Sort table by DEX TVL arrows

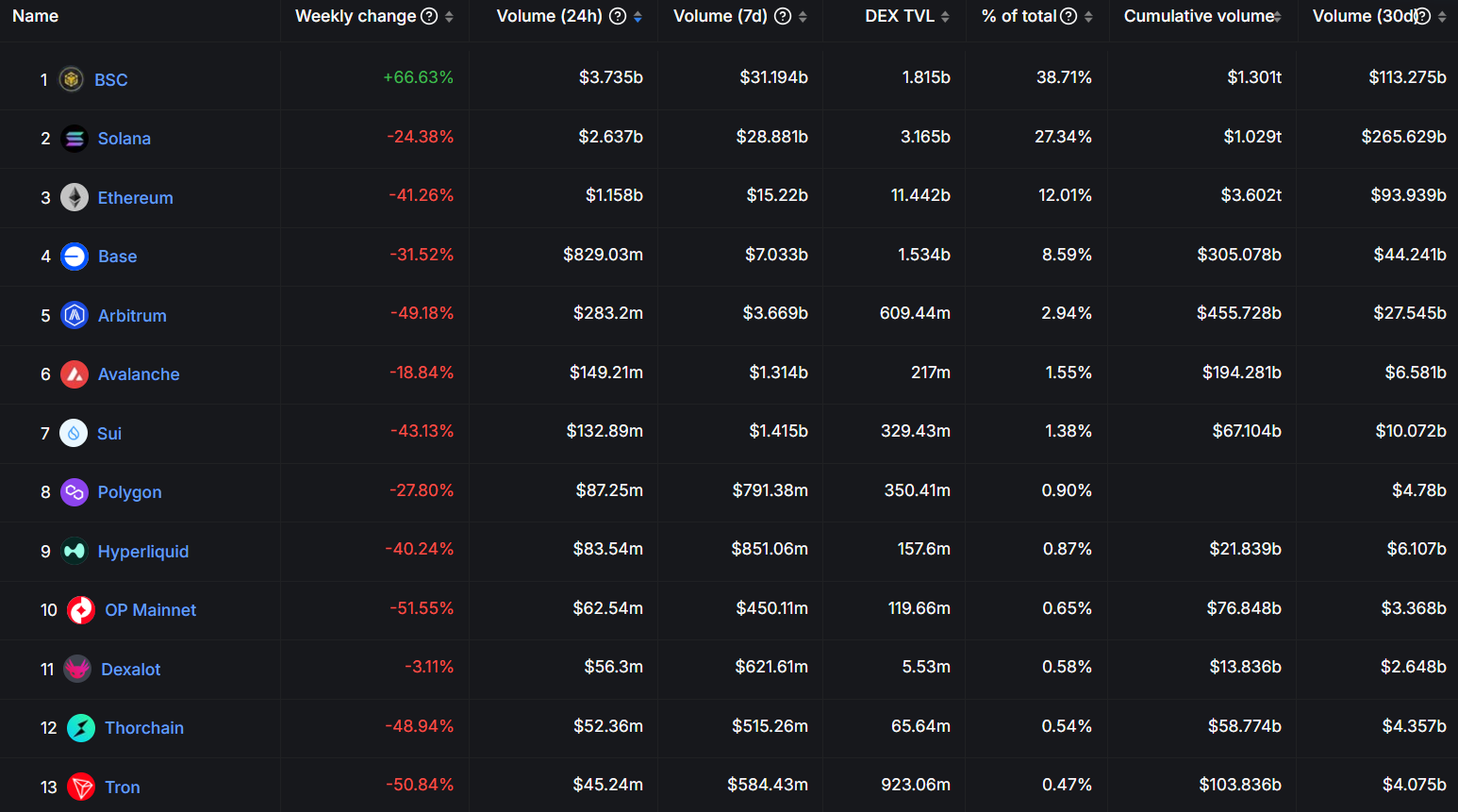coord(945,17)
